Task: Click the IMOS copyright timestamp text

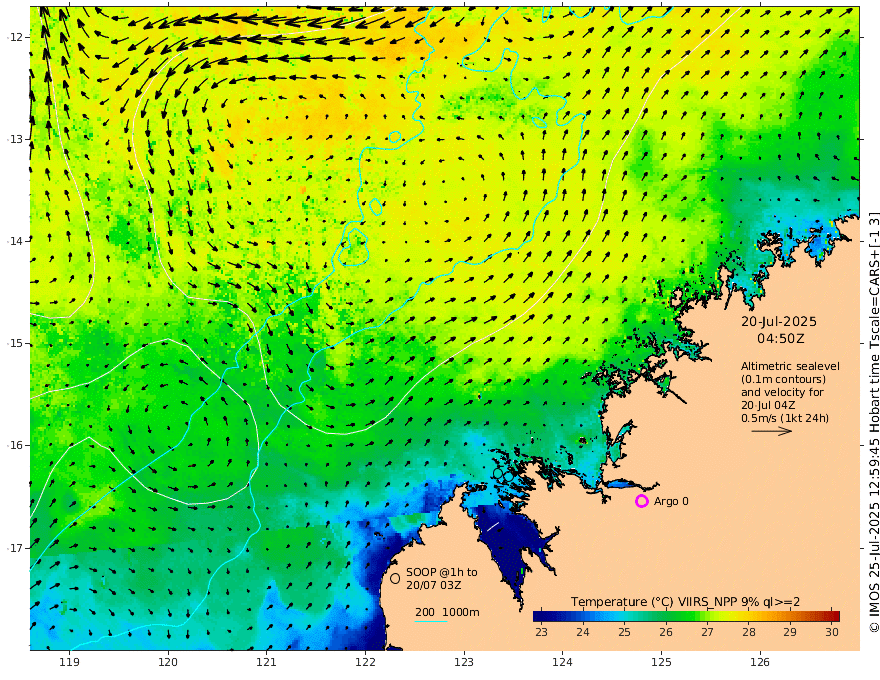Action: [x=874, y=422]
